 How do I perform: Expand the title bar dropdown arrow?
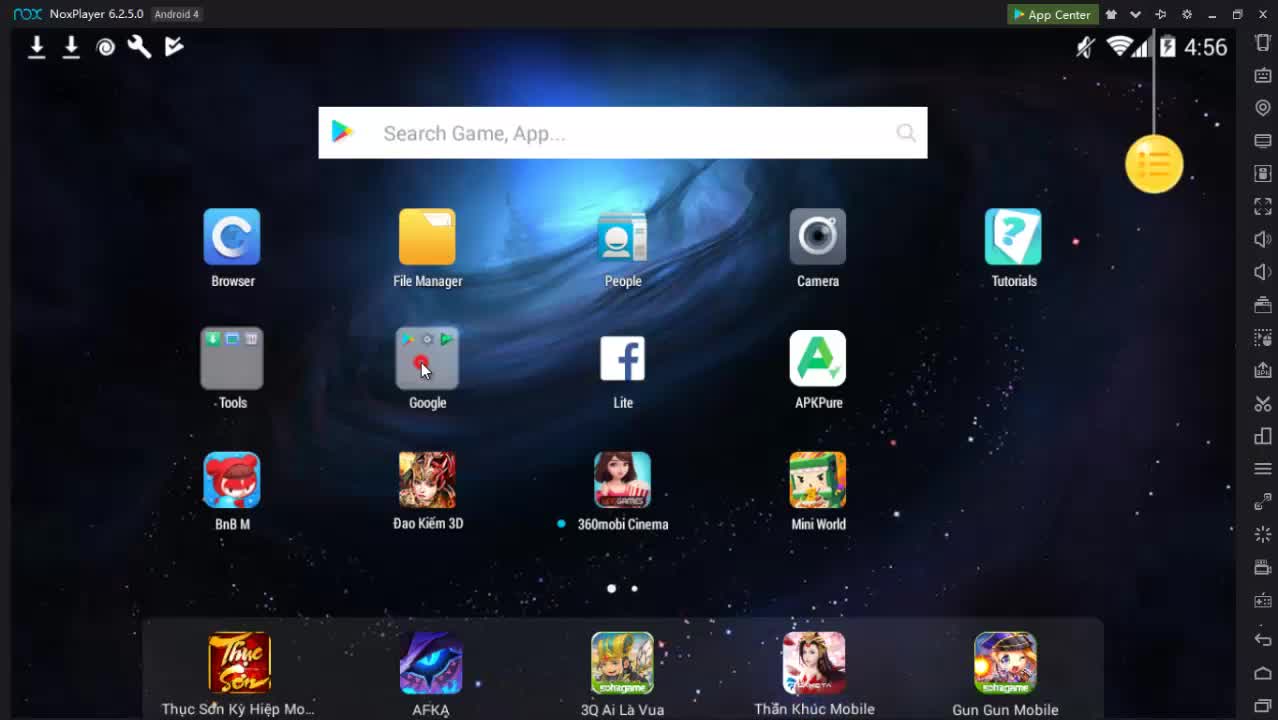[x=1135, y=14]
